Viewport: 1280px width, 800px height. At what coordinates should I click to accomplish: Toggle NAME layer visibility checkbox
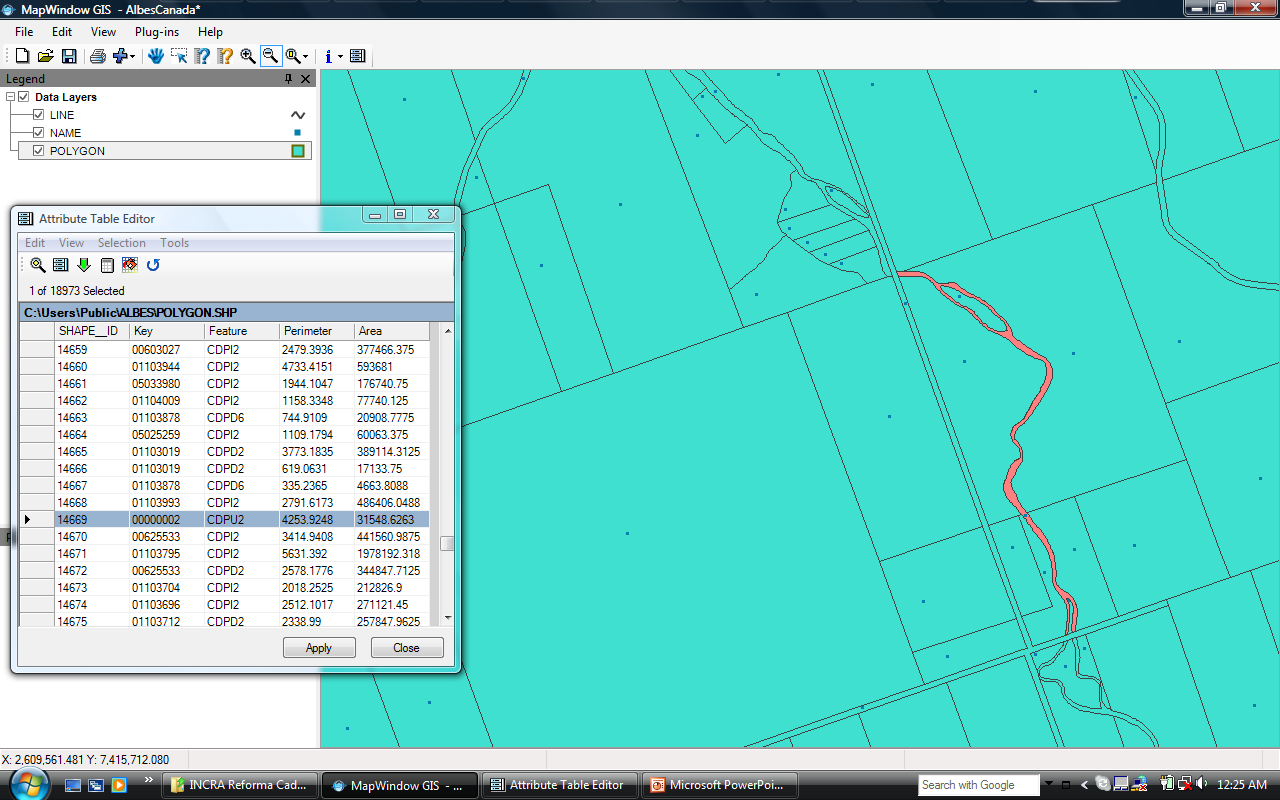(x=39, y=133)
